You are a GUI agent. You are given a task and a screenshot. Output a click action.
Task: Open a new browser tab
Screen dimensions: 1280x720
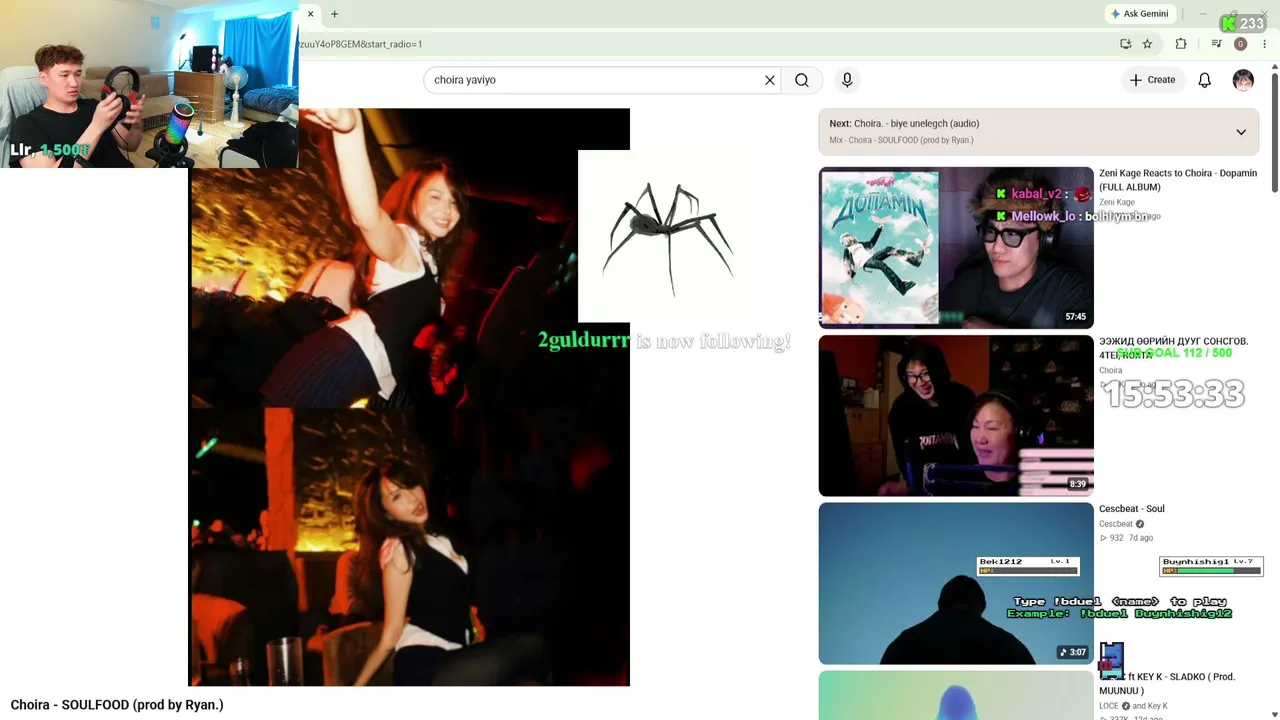pos(334,14)
